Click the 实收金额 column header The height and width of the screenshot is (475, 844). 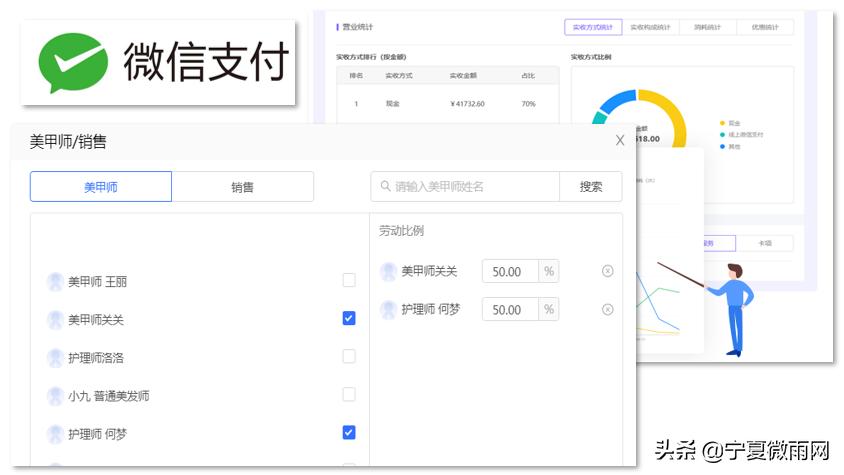coord(463,76)
